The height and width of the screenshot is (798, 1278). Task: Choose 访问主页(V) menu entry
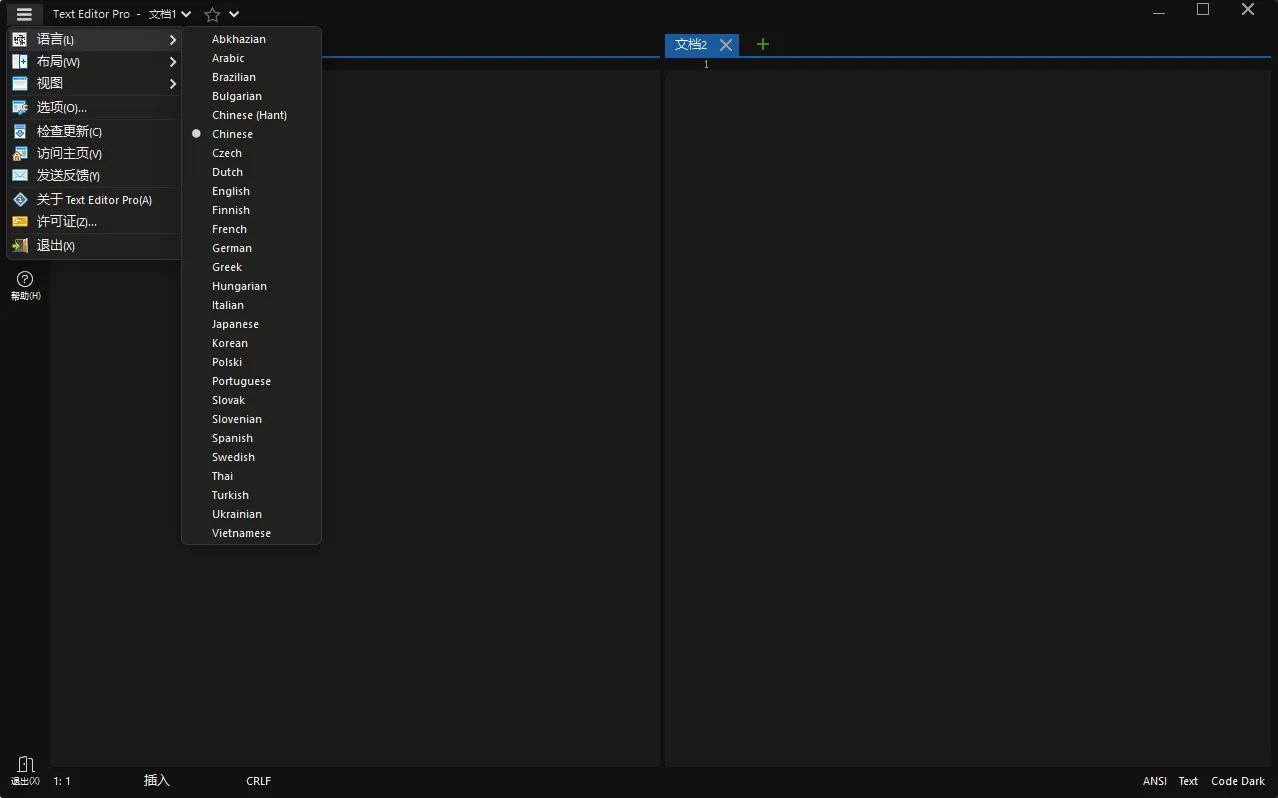tap(95, 153)
